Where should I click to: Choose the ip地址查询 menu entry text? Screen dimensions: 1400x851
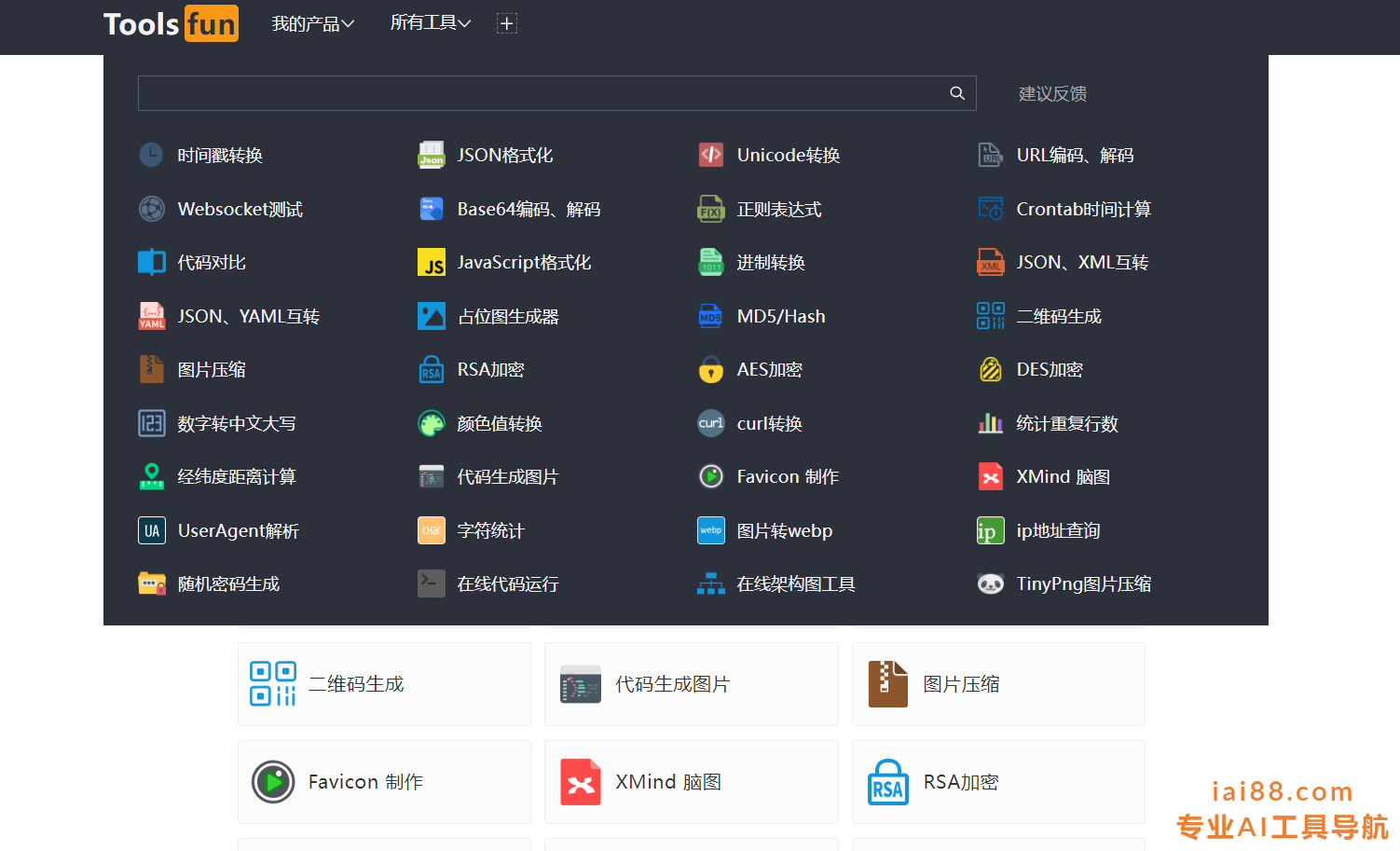(1058, 530)
